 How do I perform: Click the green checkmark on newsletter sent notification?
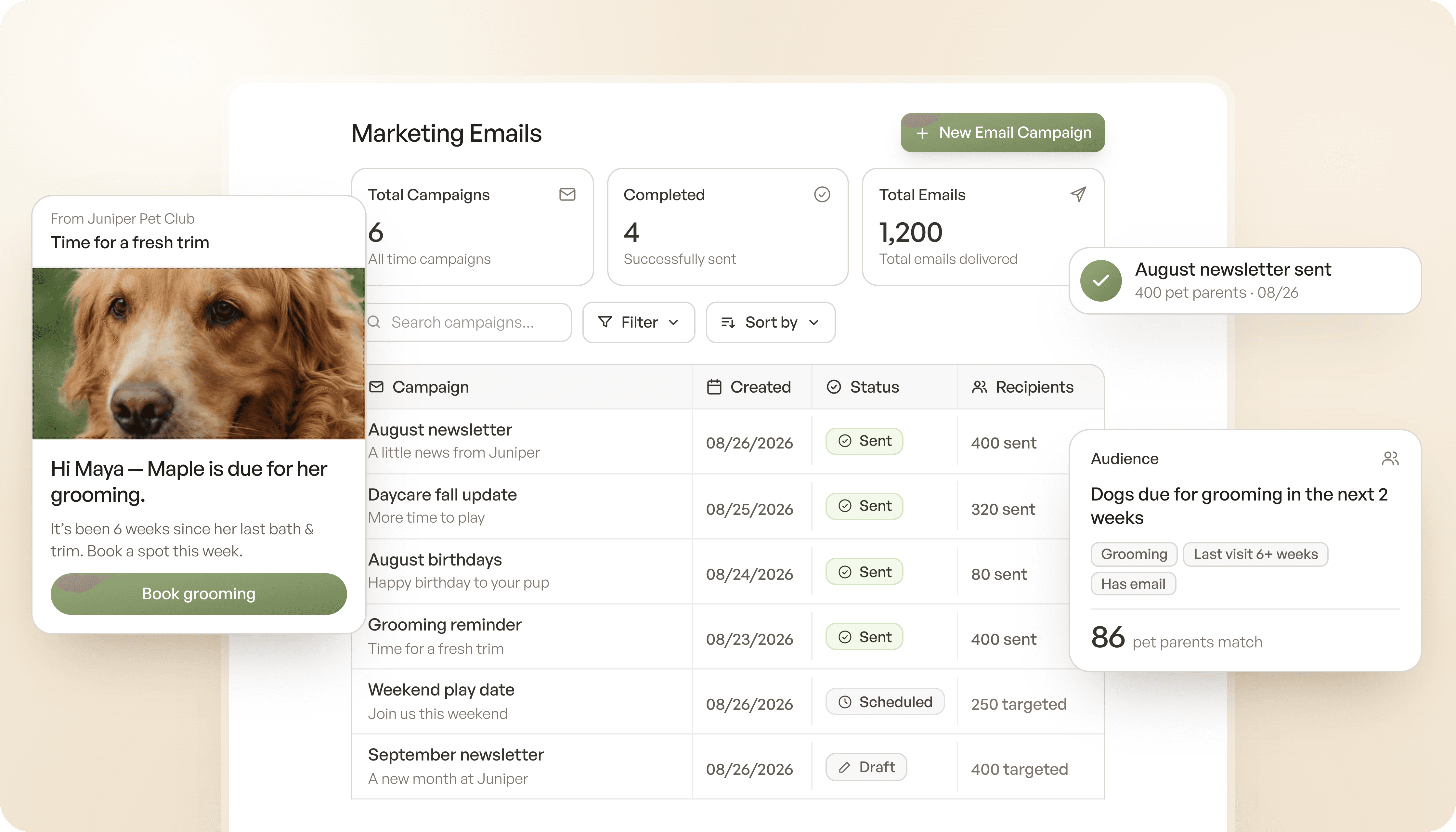pyautogui.click(x=1100, y=280)
